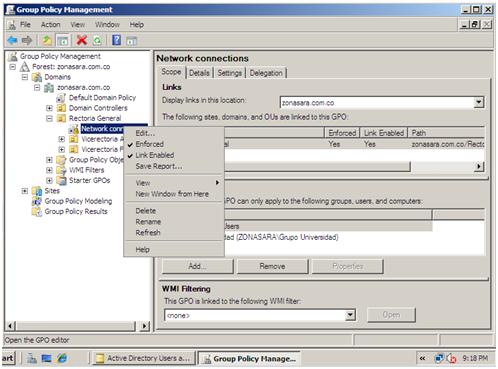The width and height of the screenshot is (498, 369).
Task: Click the Enforced column header
Action: point(342,133)
